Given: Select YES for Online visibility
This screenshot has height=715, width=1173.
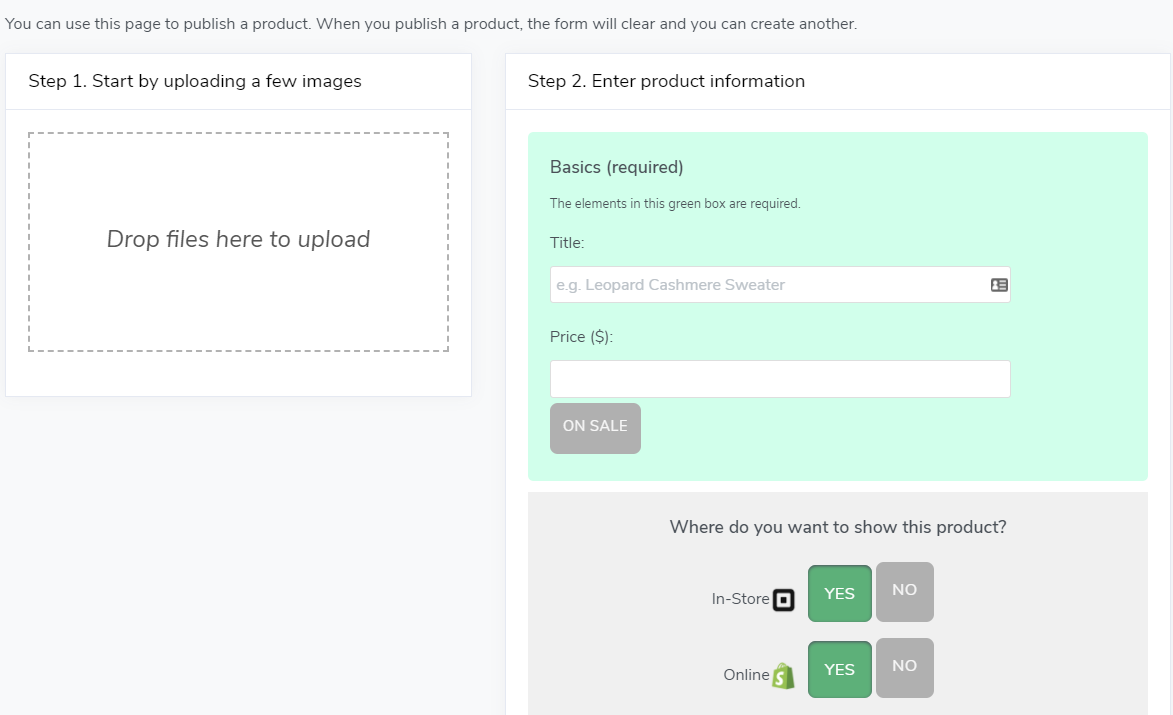Looking at the screenshot, I should (x=839, y=670).
